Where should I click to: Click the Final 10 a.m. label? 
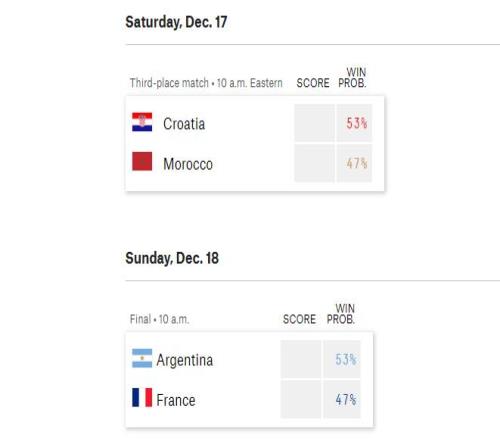159,319
